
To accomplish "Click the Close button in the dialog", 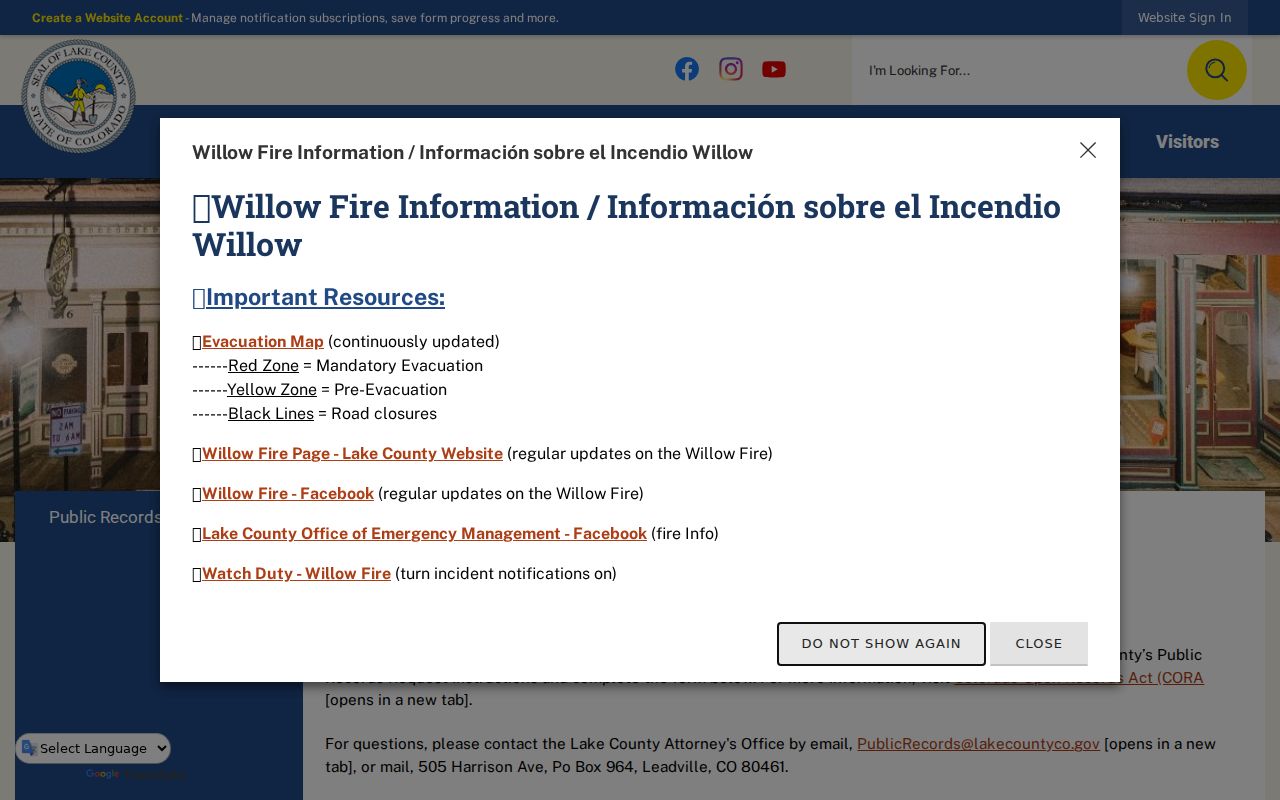I will [1039, 643].
